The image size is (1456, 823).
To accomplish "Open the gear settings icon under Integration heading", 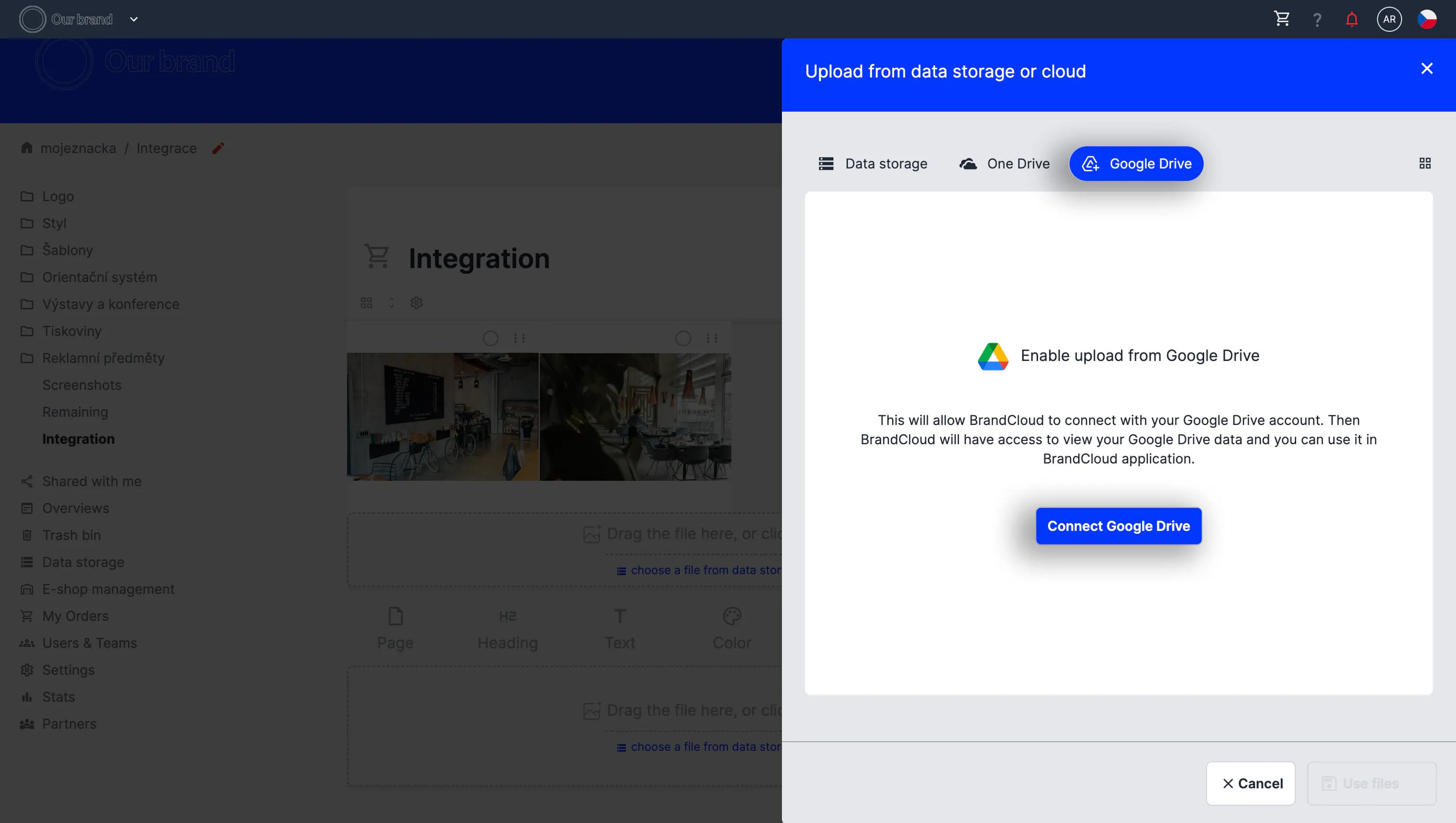I will [416, 303].
